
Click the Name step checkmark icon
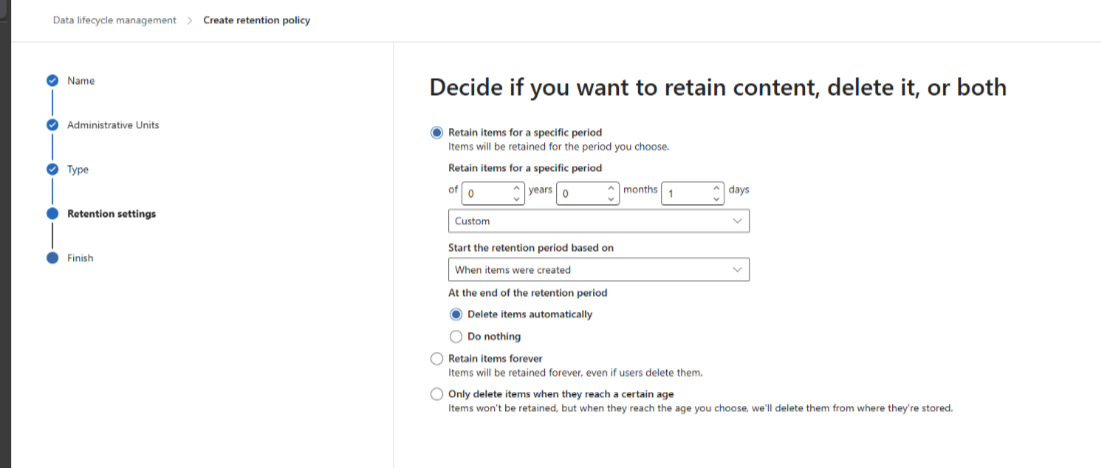52,81
